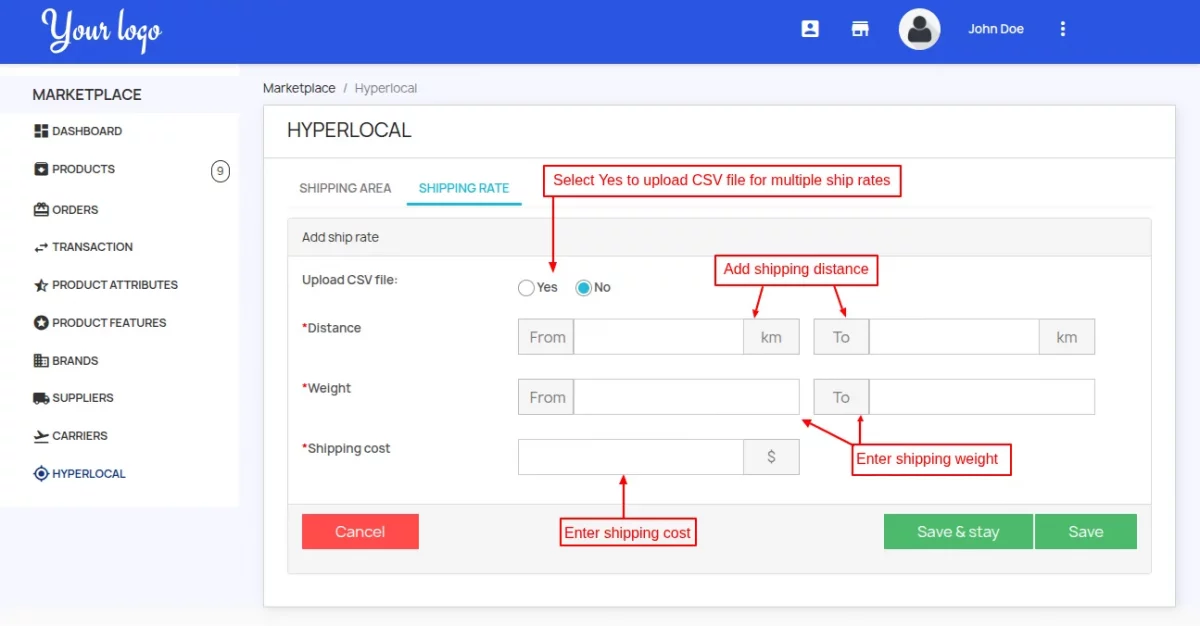Click the Save & stay button
1200x626 pixels.
coord(958,532)
